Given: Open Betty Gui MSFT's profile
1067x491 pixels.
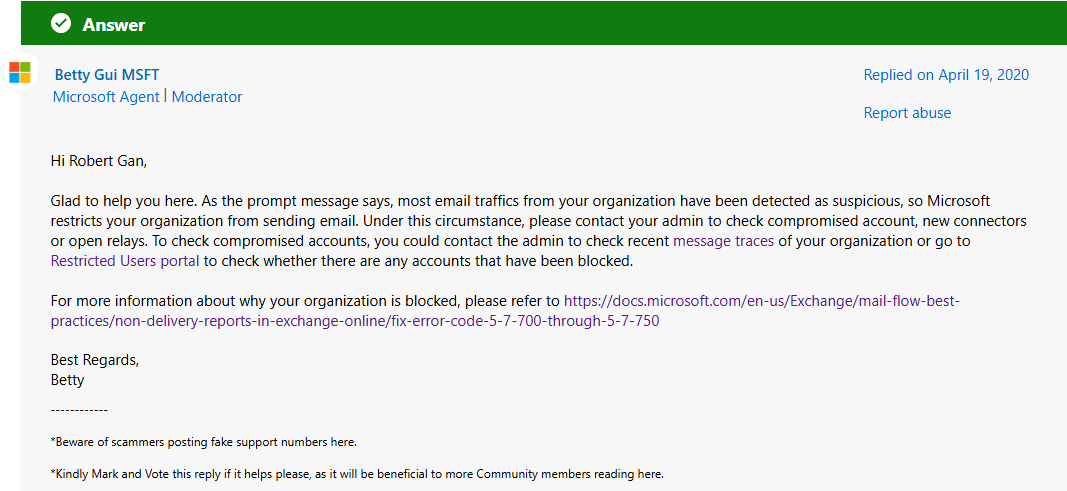Looking at the screenshot, I should tap(107, 75).
